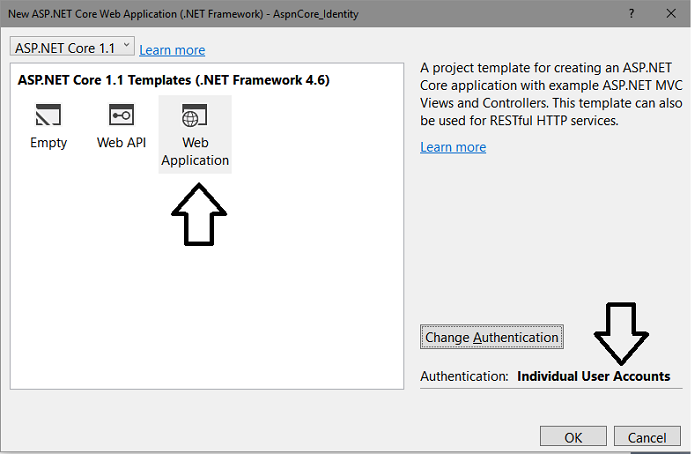
Task: Close the New ASP.NET Core dialog
Action: (x=671, y=14)
